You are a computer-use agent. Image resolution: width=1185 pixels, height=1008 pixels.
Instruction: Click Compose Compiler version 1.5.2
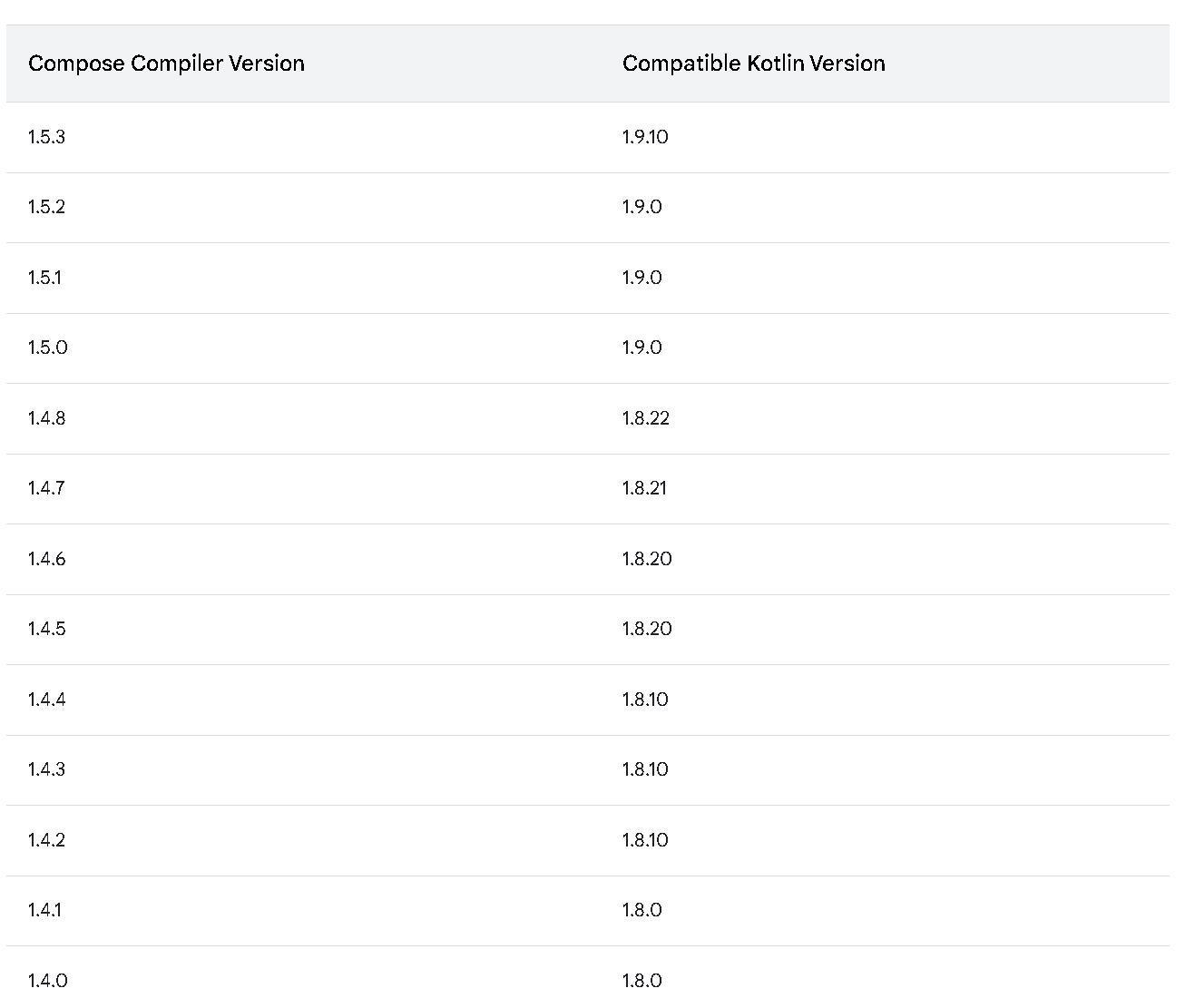coord(46,207)
